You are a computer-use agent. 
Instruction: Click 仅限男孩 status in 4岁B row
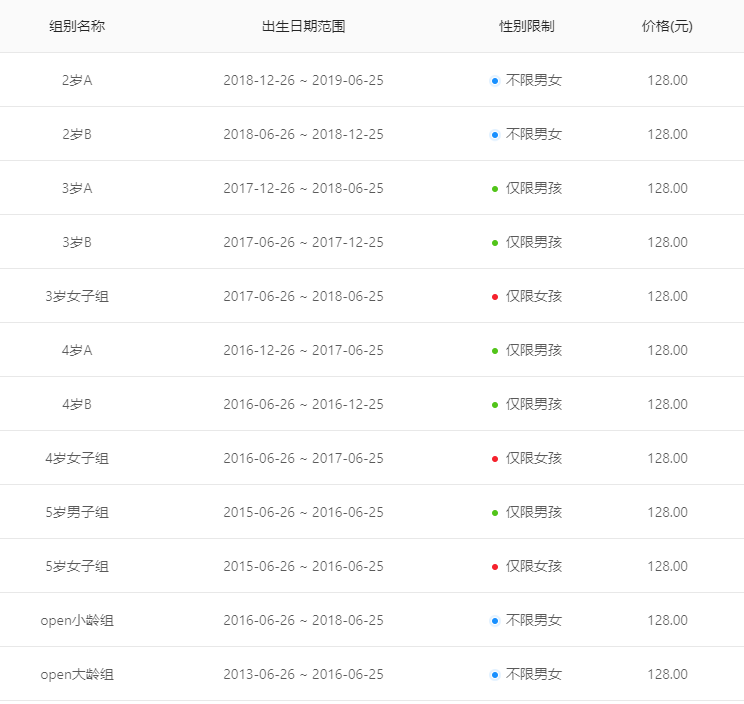click(526, 405)
